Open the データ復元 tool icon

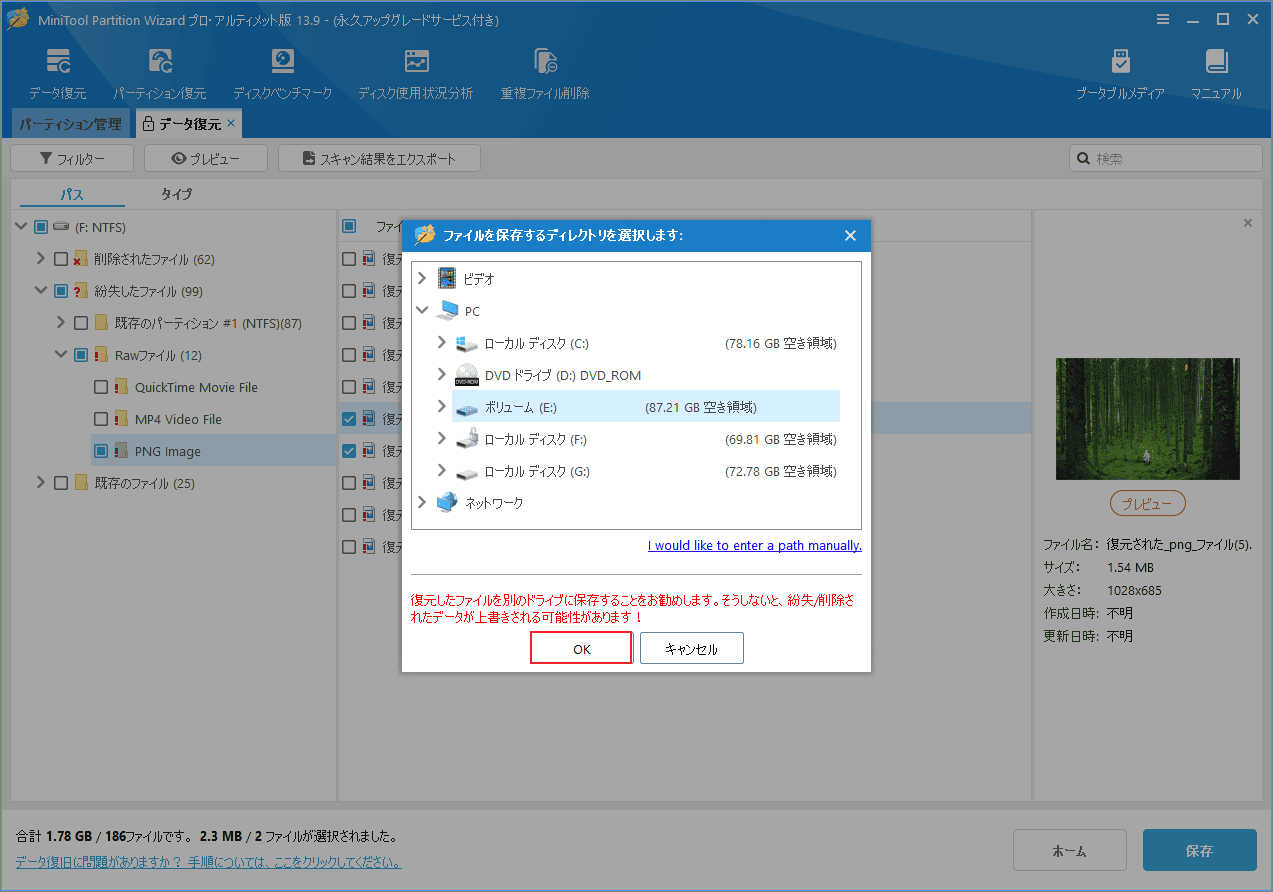[x=58, y=61]
